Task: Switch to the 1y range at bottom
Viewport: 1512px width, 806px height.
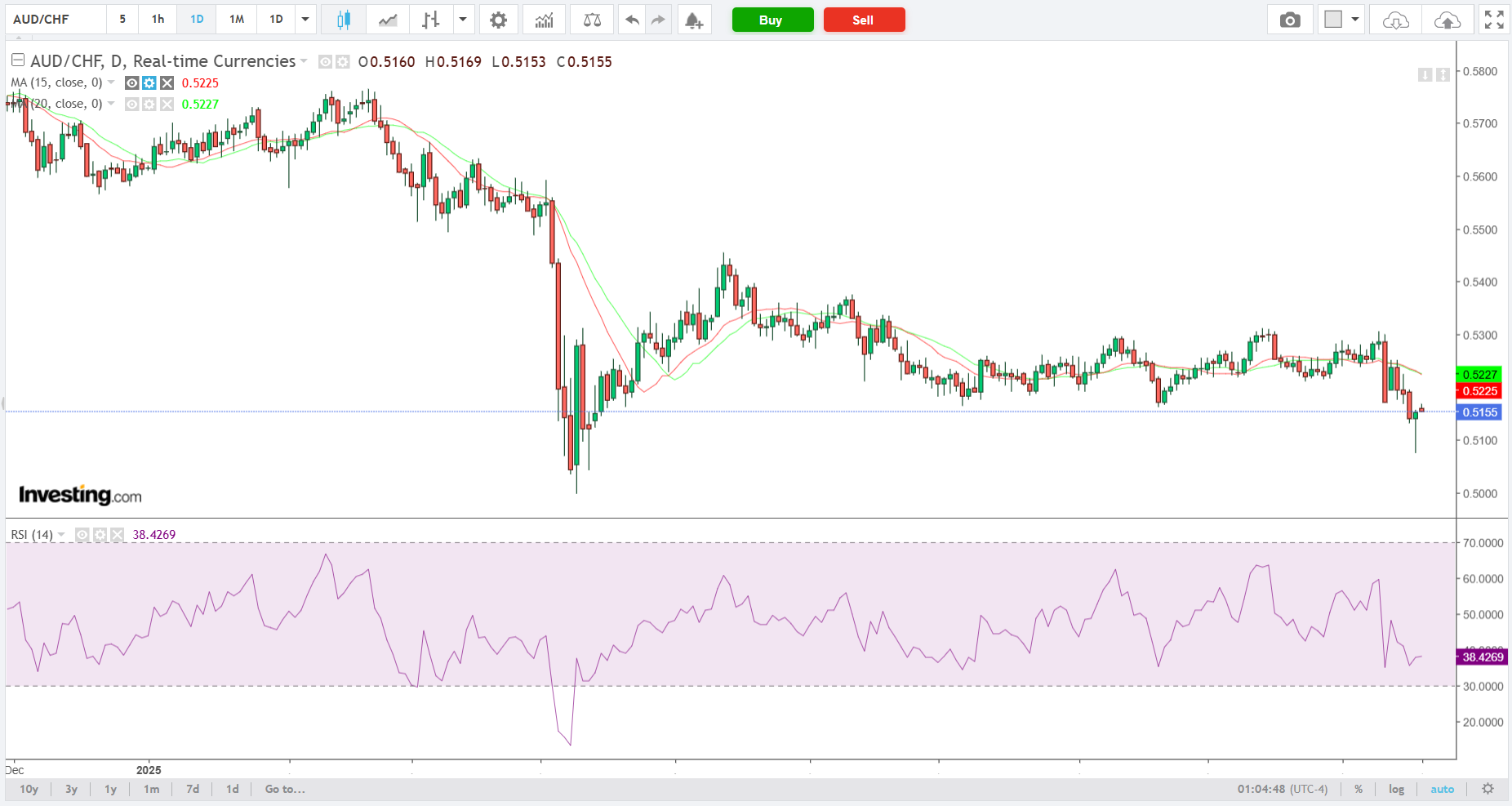Action: (x=110, y=789)
